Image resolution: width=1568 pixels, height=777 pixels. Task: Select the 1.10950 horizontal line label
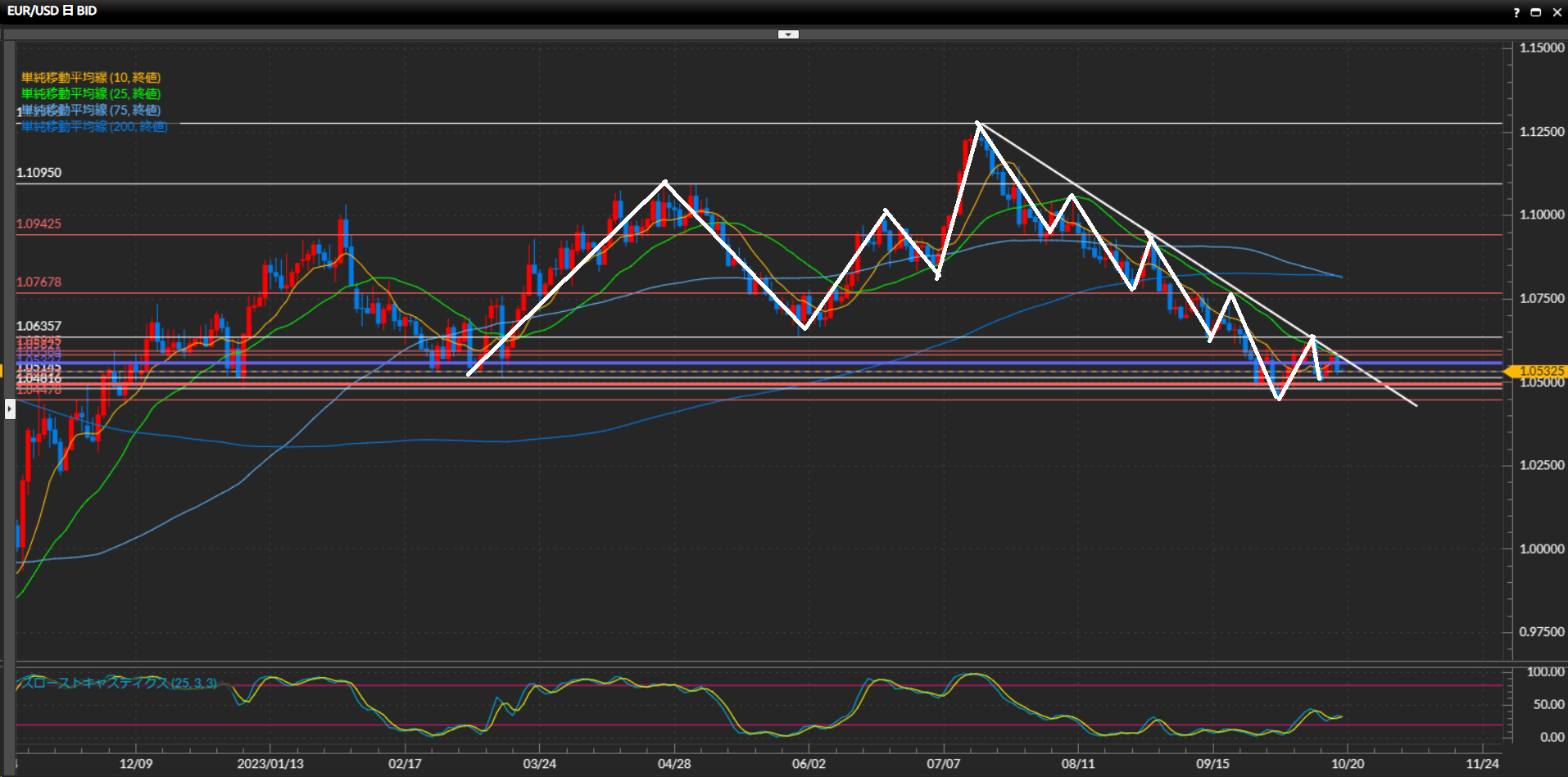coord(39,173)
